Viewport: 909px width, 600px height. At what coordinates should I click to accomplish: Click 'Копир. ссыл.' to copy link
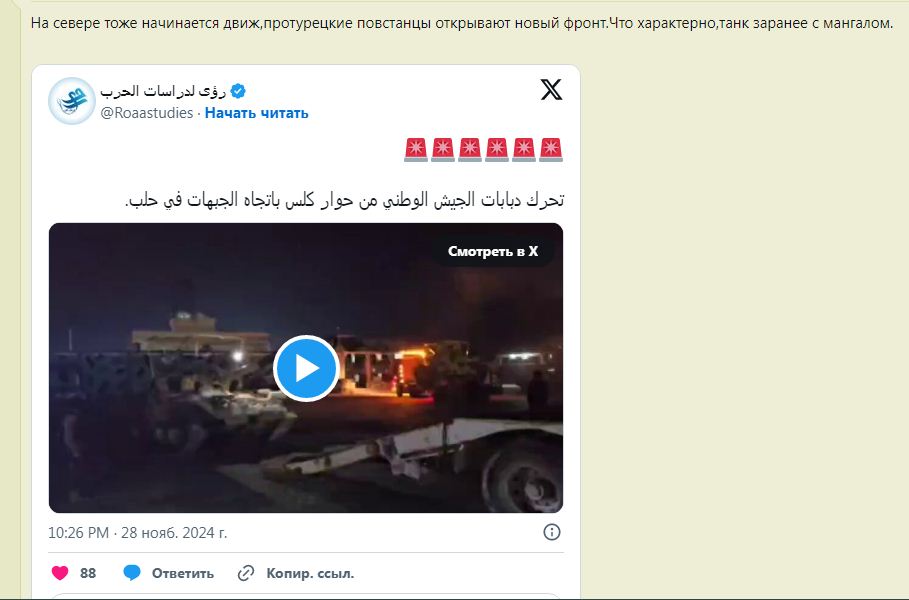[310, 573]
